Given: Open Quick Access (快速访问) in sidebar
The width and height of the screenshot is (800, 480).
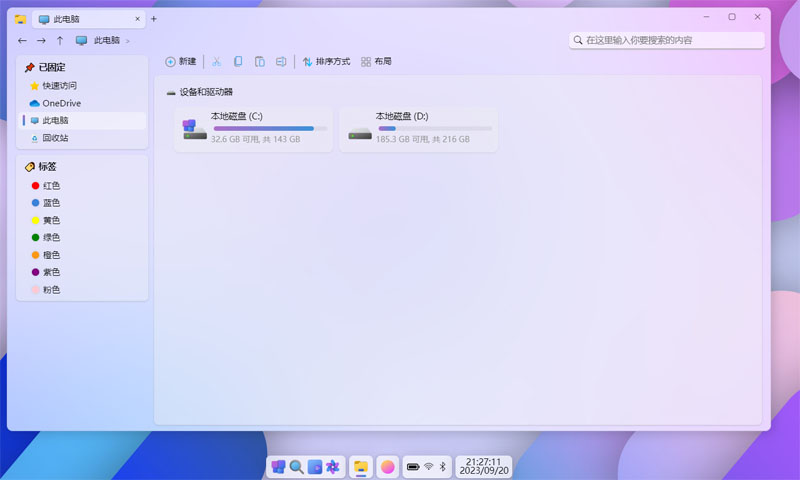Looking at the screenshot, I should [82, 86].
